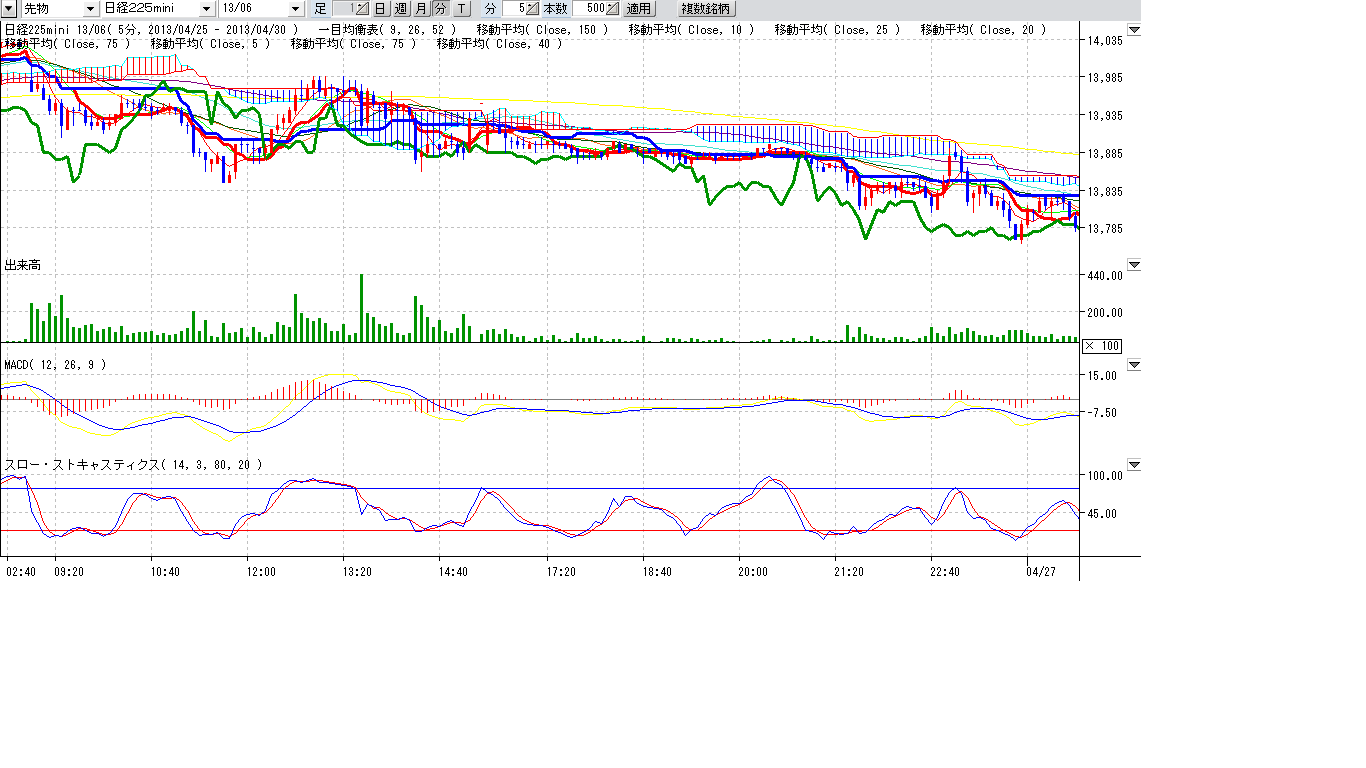The height and width of the screenshot is (768, 1366).
Task: Click the minutes input field showing 5
Action: point(514,9)
